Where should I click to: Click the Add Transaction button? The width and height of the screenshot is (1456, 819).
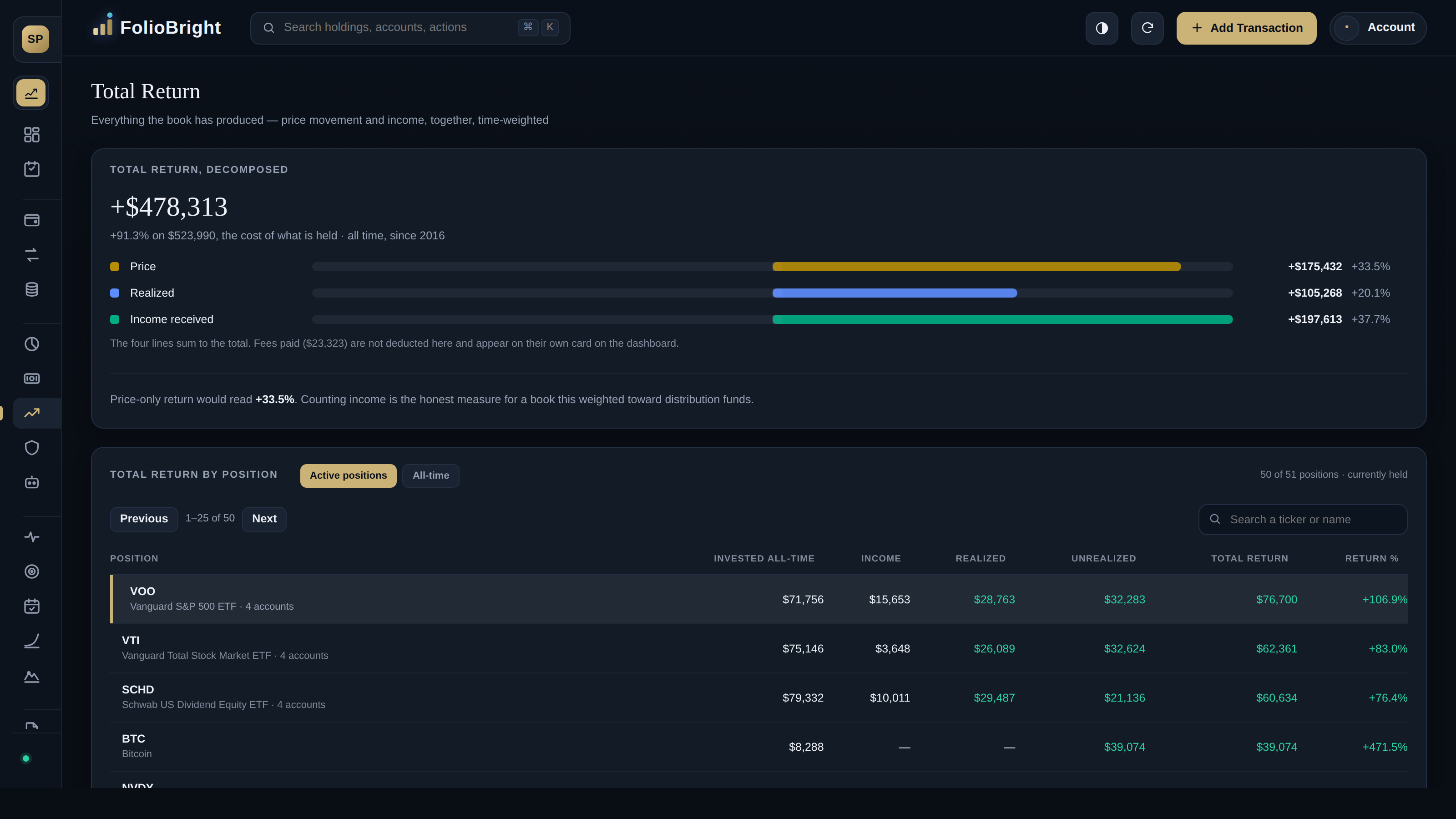[x=1246, y=28]
